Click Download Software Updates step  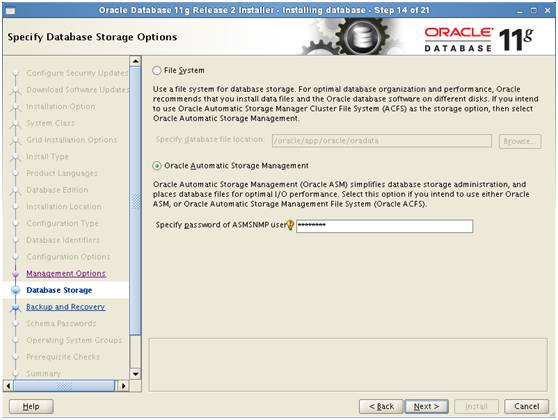tap(78, 90)
